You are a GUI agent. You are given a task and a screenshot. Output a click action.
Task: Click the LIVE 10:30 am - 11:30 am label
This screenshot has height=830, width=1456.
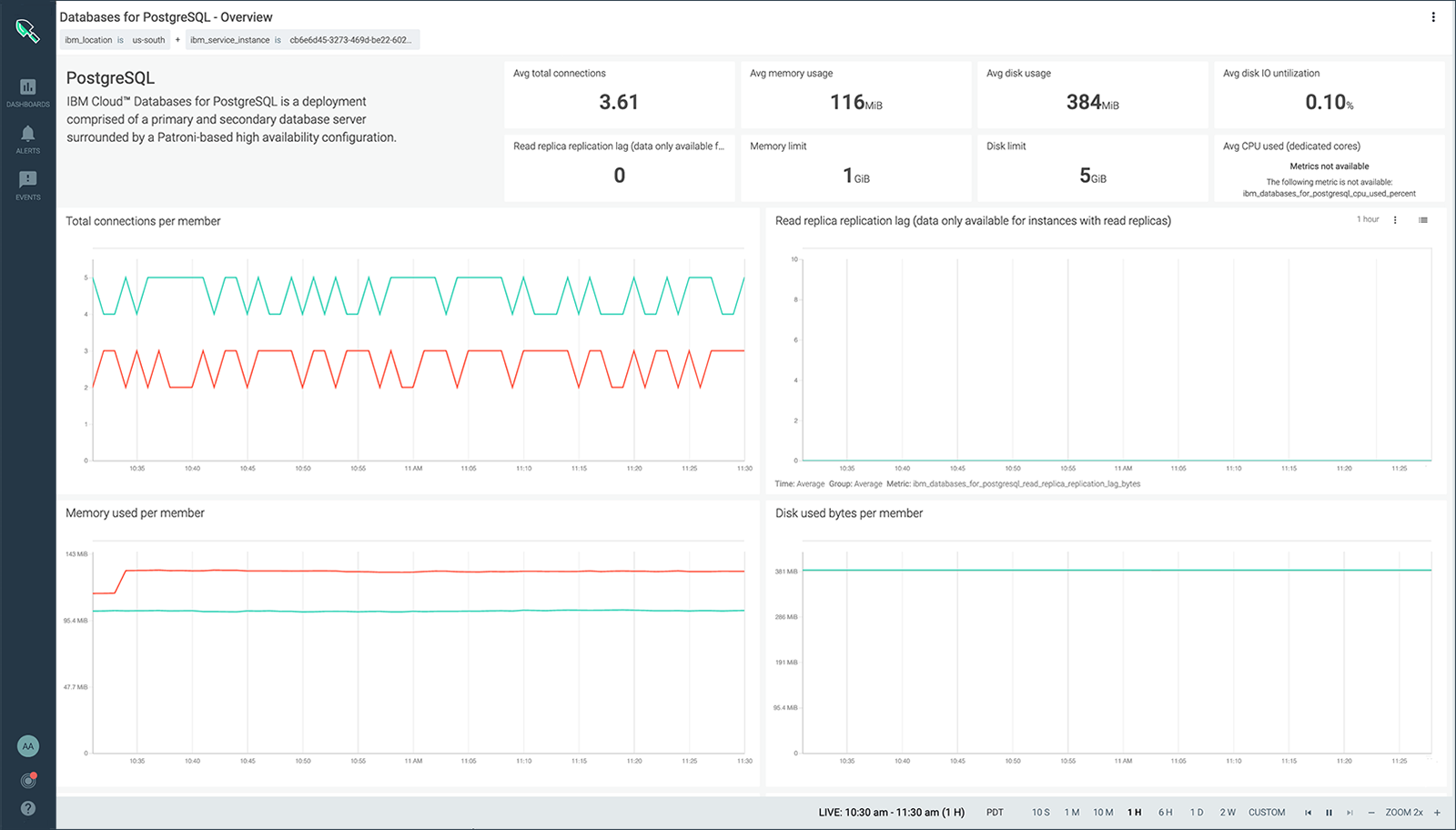(892, 813)
